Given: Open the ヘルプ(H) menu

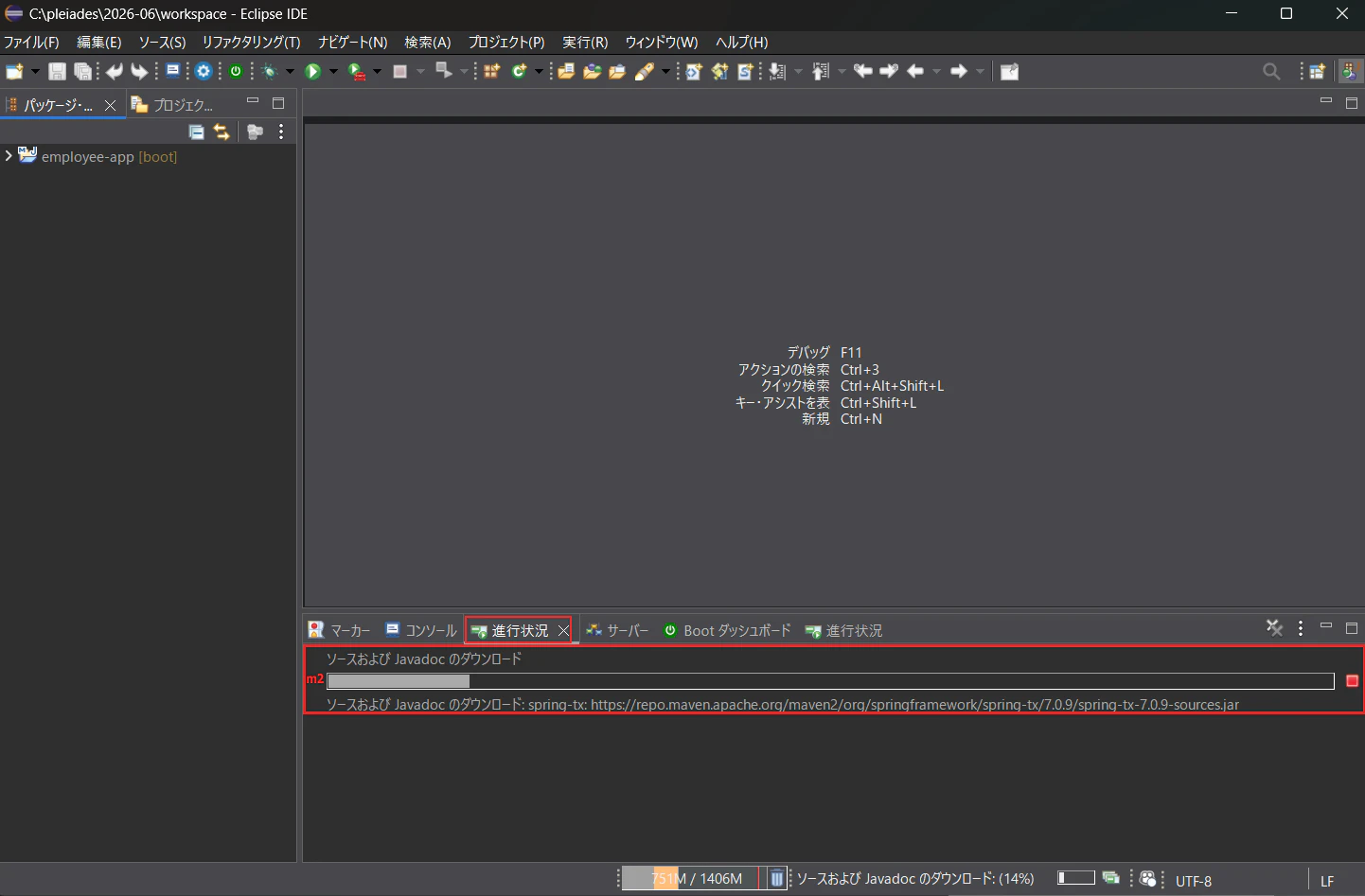Looking at the screenshot, I should 742,43.
